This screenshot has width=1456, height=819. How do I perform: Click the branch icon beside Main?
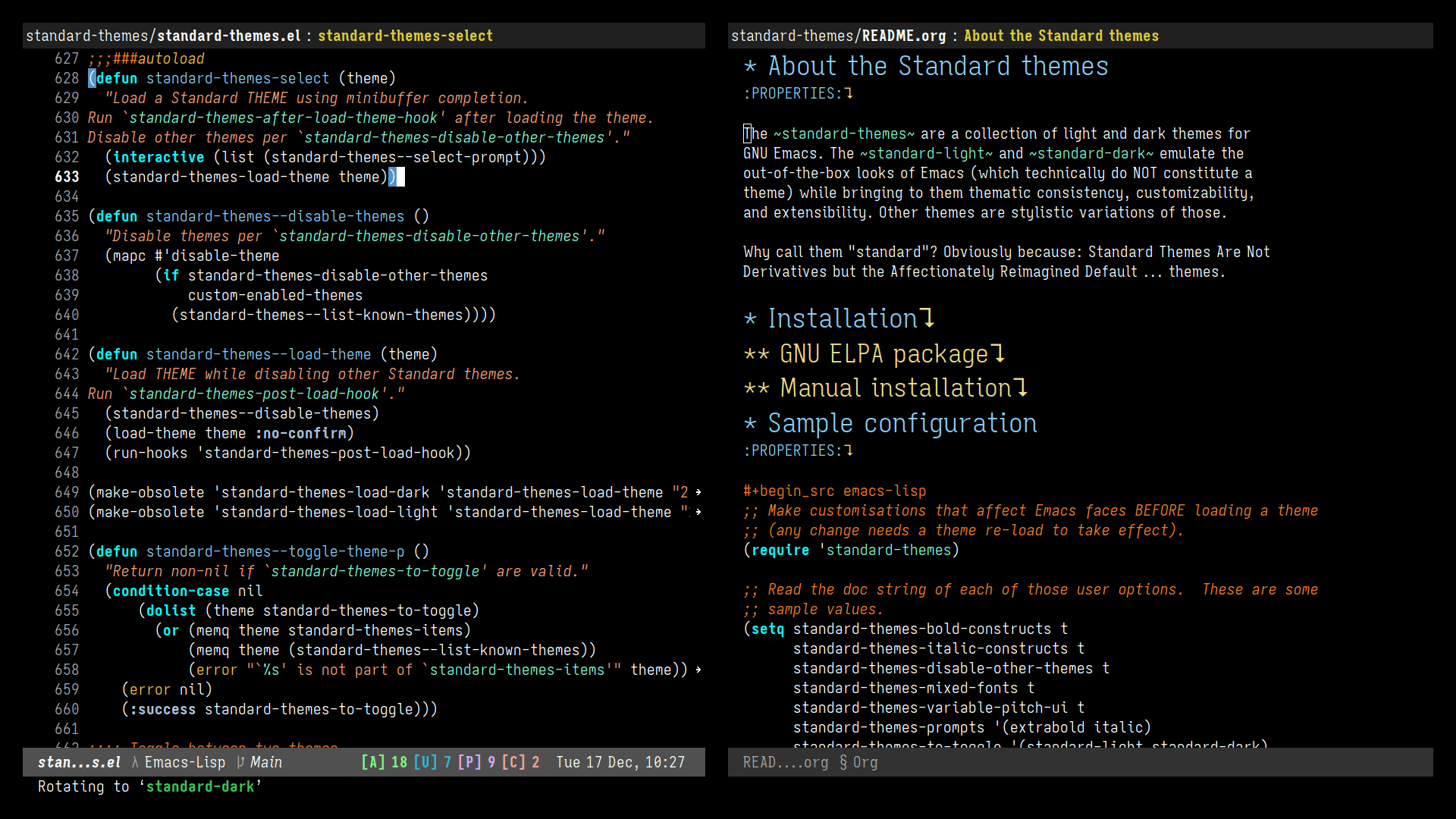240,762
